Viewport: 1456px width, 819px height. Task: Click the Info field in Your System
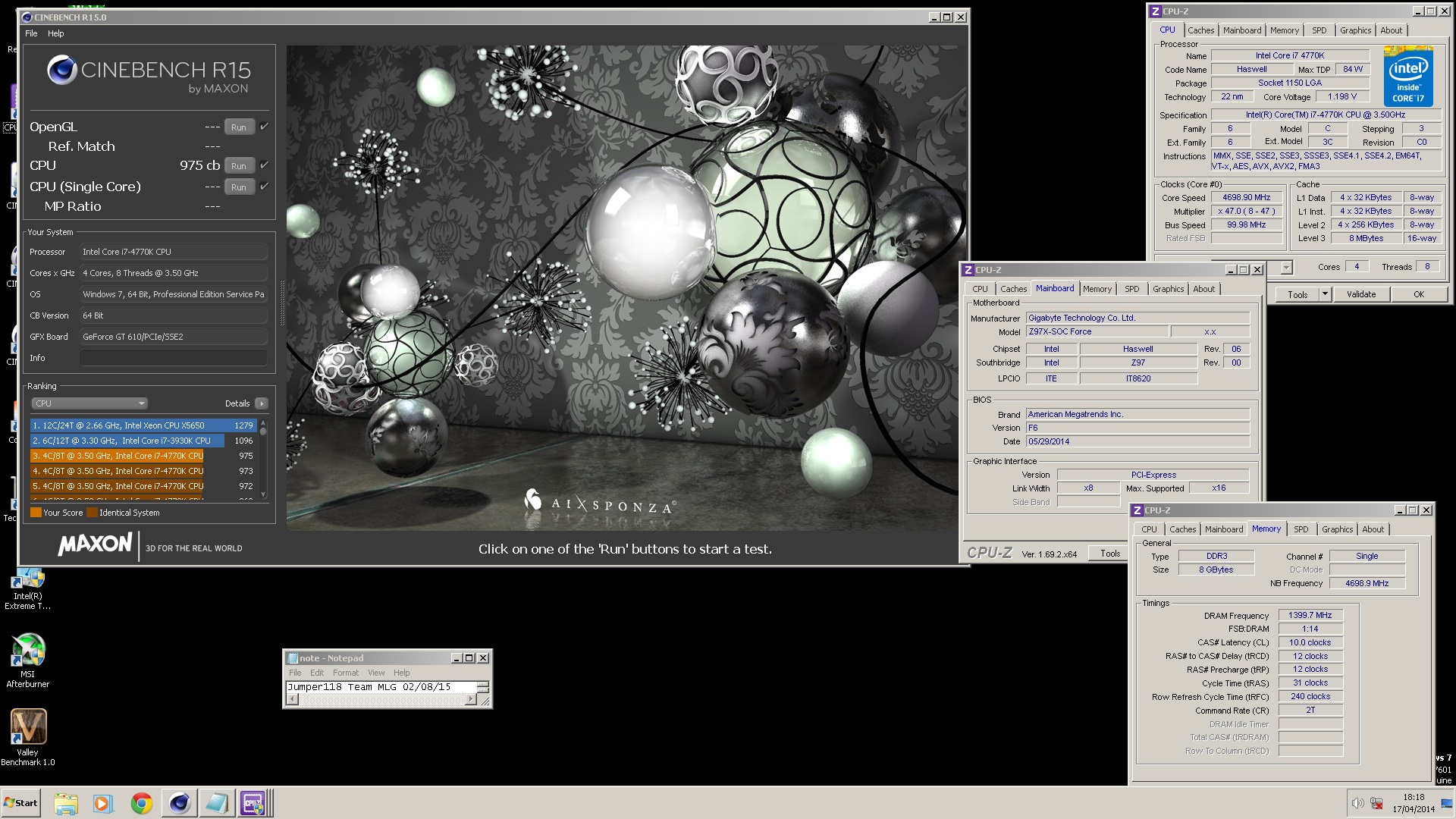tap(174, 358)
